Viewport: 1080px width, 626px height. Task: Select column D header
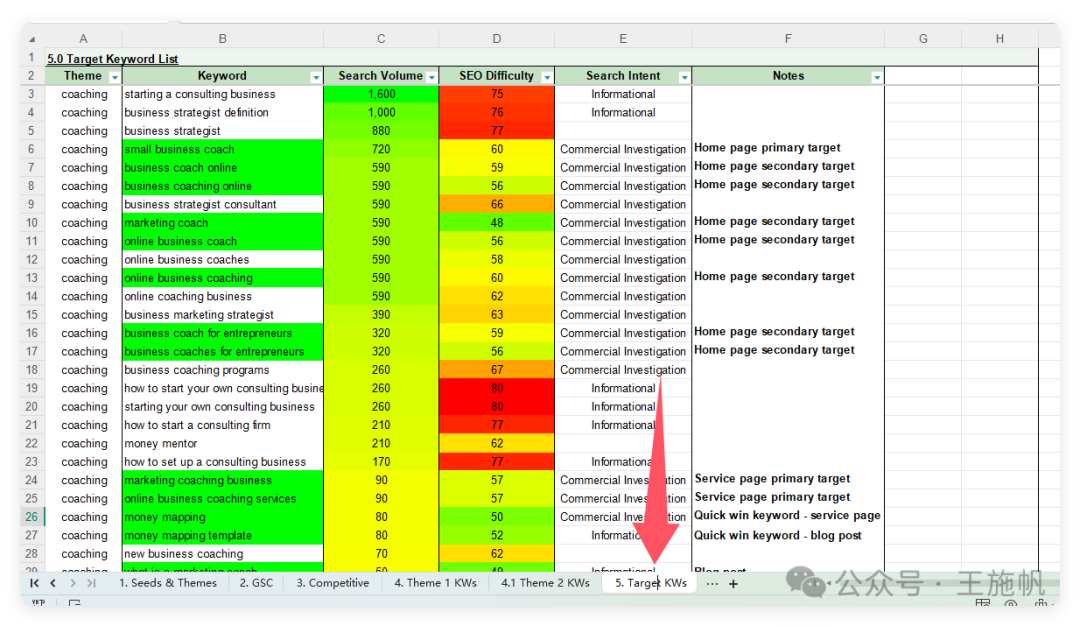[x=497, y=39]
